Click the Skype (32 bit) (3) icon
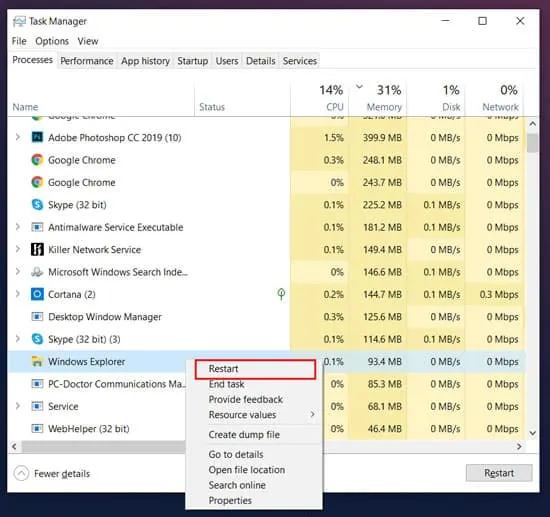Image resolution: width=550 pixels, height=517 pixels. 37,339
